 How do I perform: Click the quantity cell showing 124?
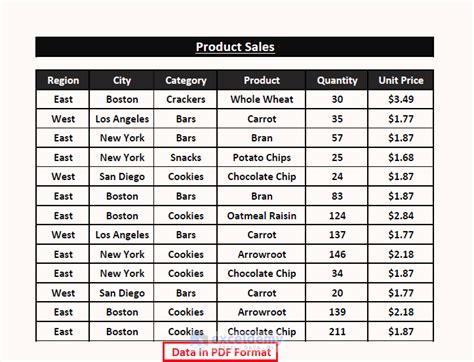click(337, 216)
